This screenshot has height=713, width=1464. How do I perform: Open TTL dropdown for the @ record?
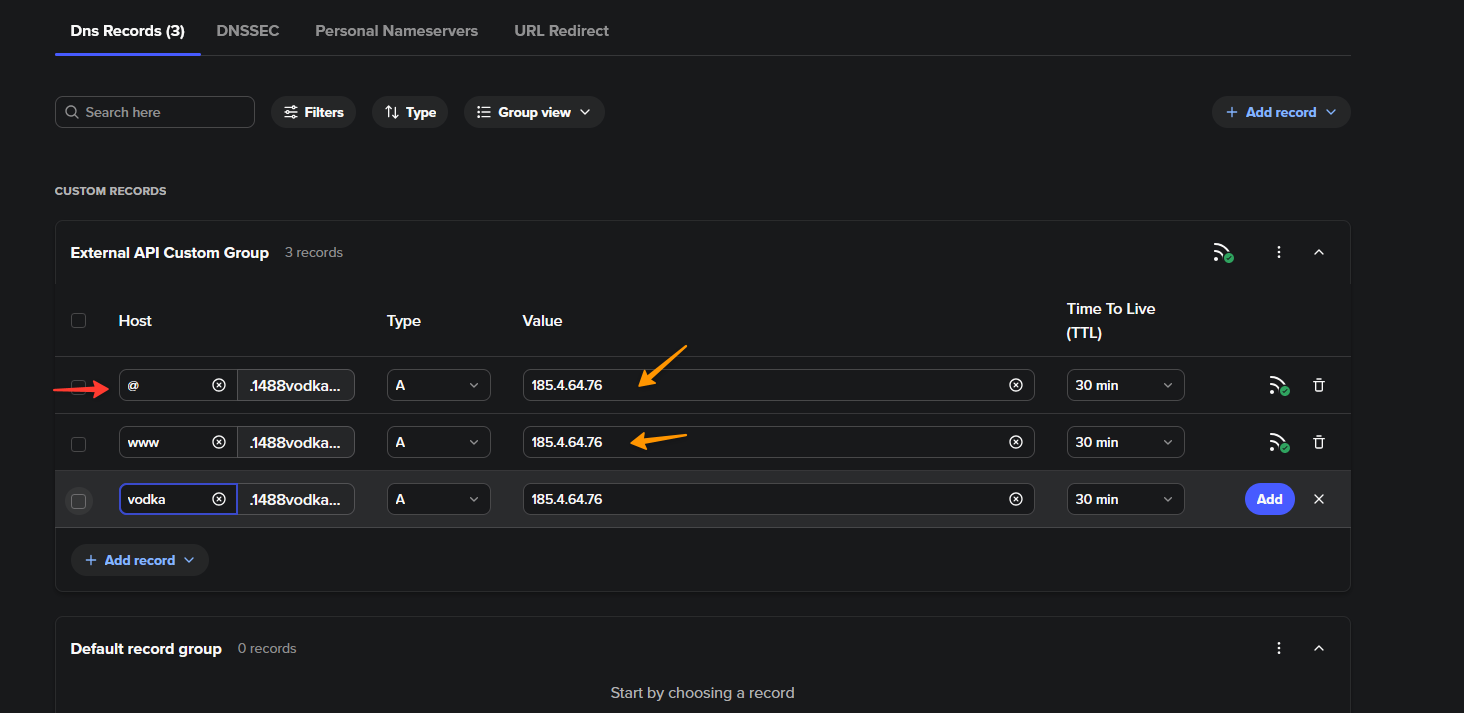1125,385
